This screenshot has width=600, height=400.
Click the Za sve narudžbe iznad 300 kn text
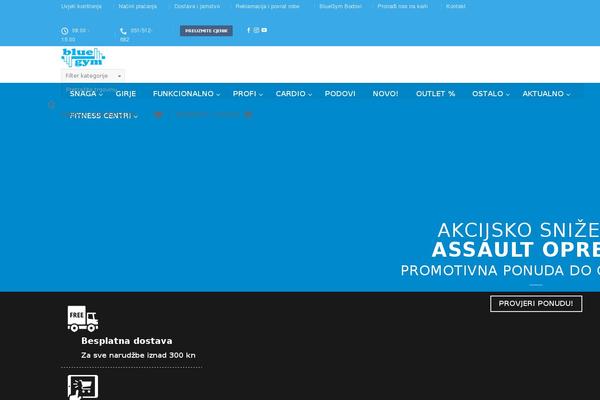coord(138,355)
